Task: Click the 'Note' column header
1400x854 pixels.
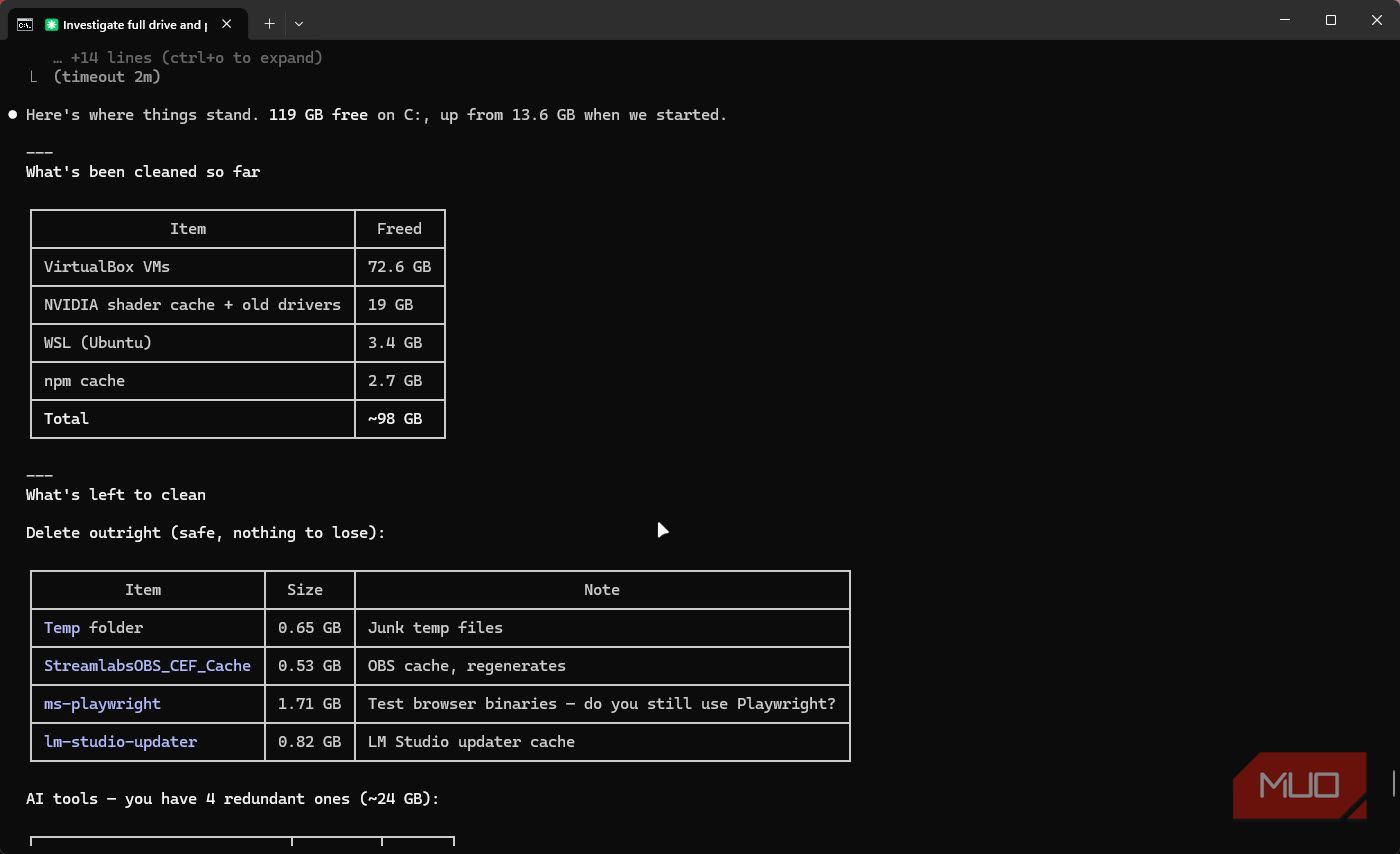Action: pos(602,590)
